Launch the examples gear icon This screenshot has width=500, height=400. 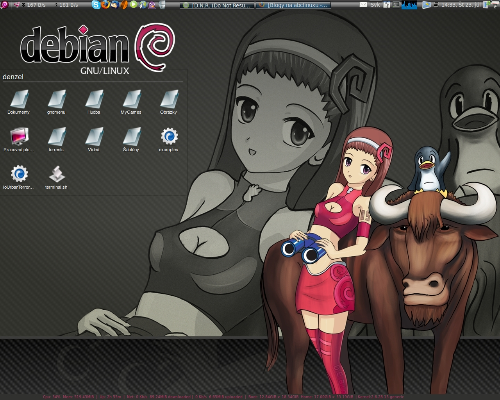(169, 137)
